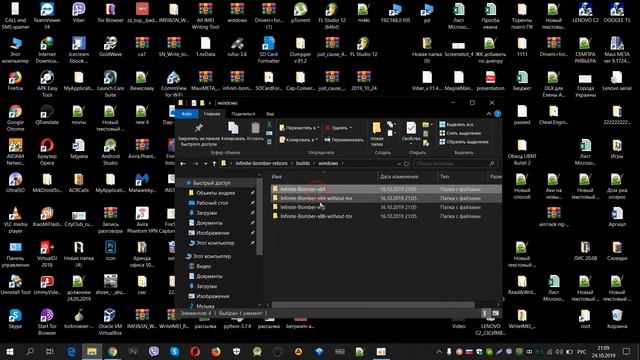Click the Skype desktop icon
This screenshot has height=360, width=640.
pos(15,319)
